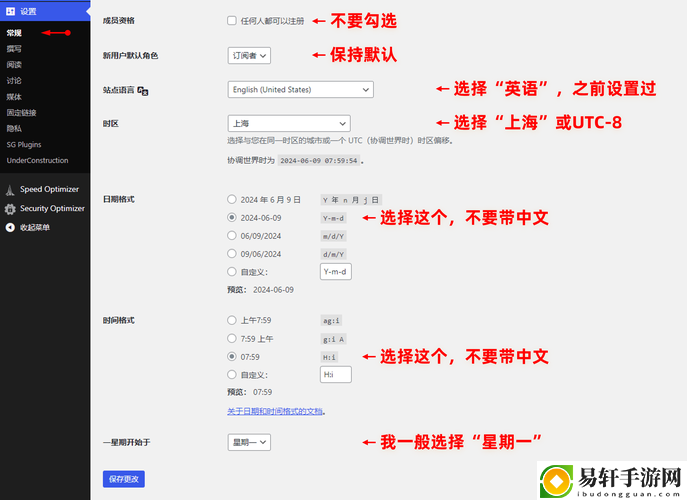This screenshot has height=500, width=687.
Task: Open the new user default role dropdown
Action: [249, 56]
